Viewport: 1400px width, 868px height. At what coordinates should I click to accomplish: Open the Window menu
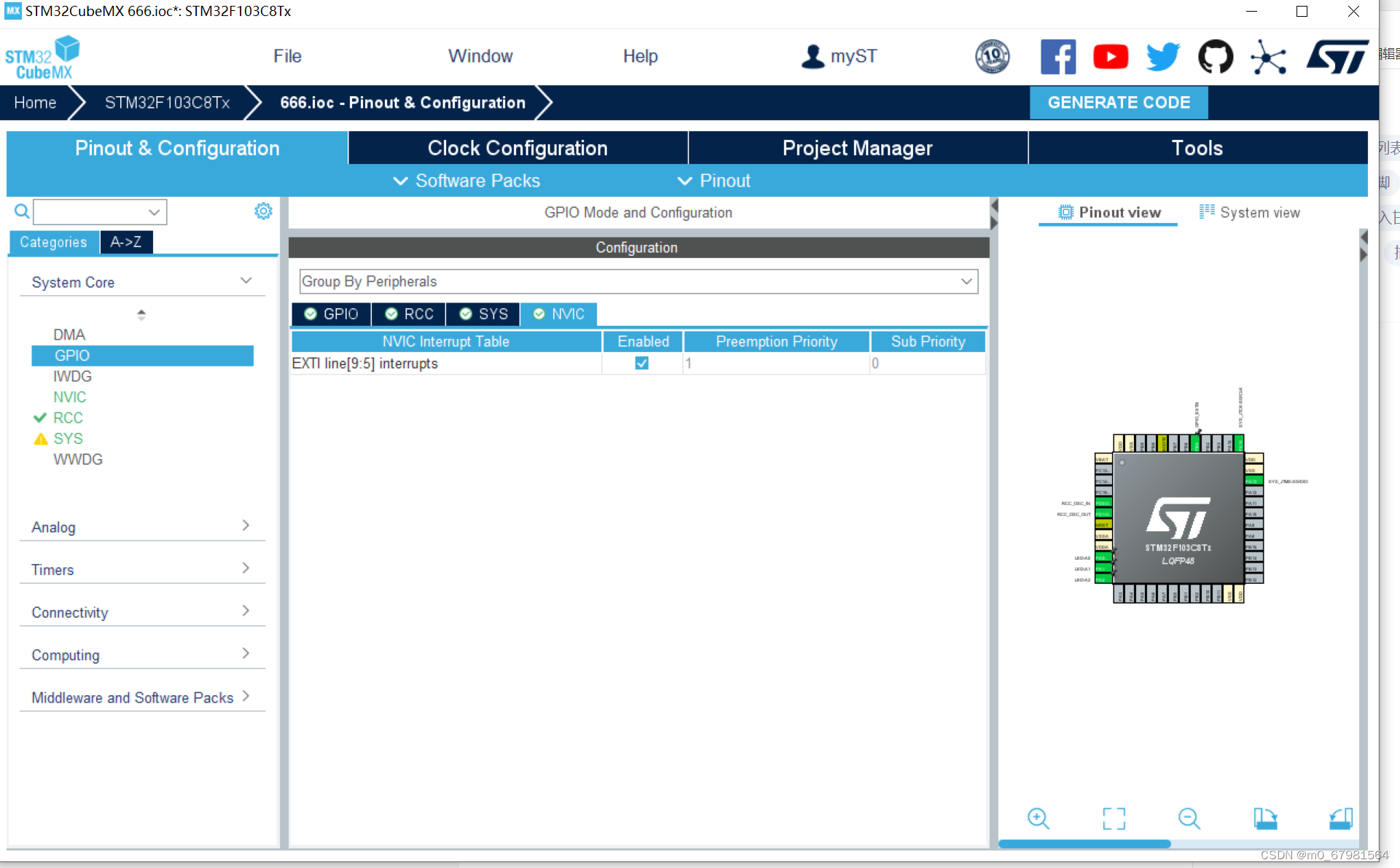point(480,56)
